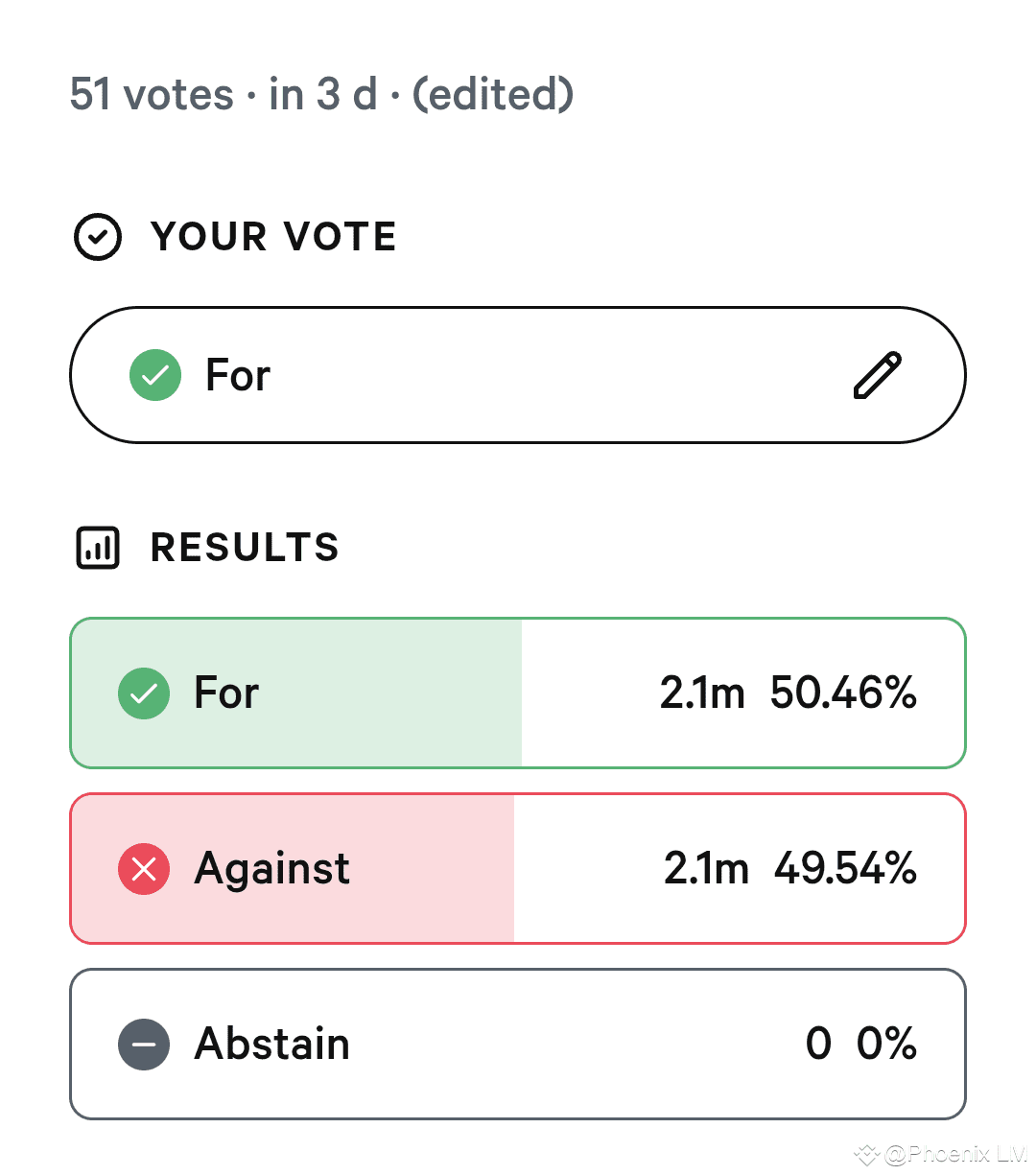Click the gray minus icon on the Abstain result

(x=143, y=1044)
